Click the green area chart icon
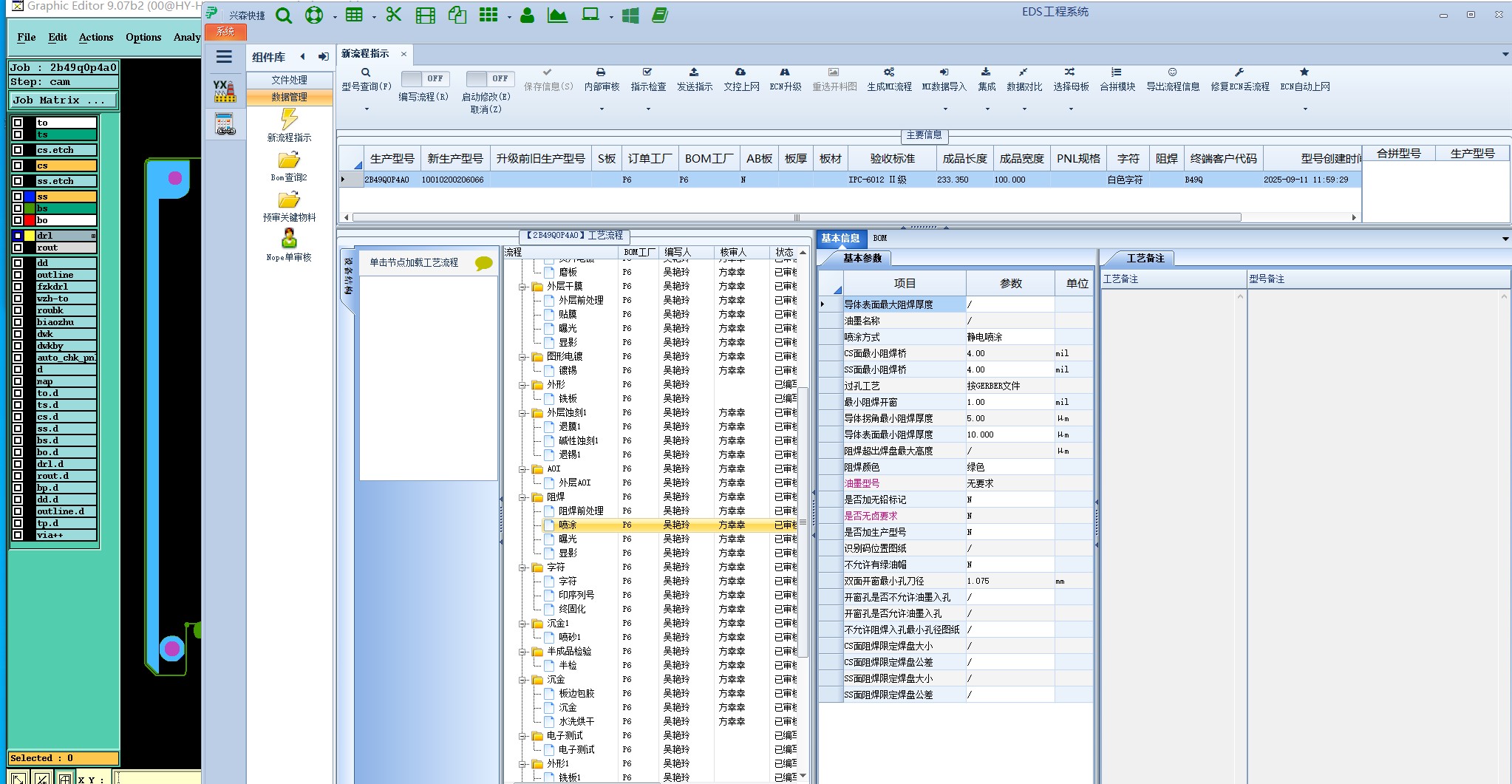 [x=557, y=16]
